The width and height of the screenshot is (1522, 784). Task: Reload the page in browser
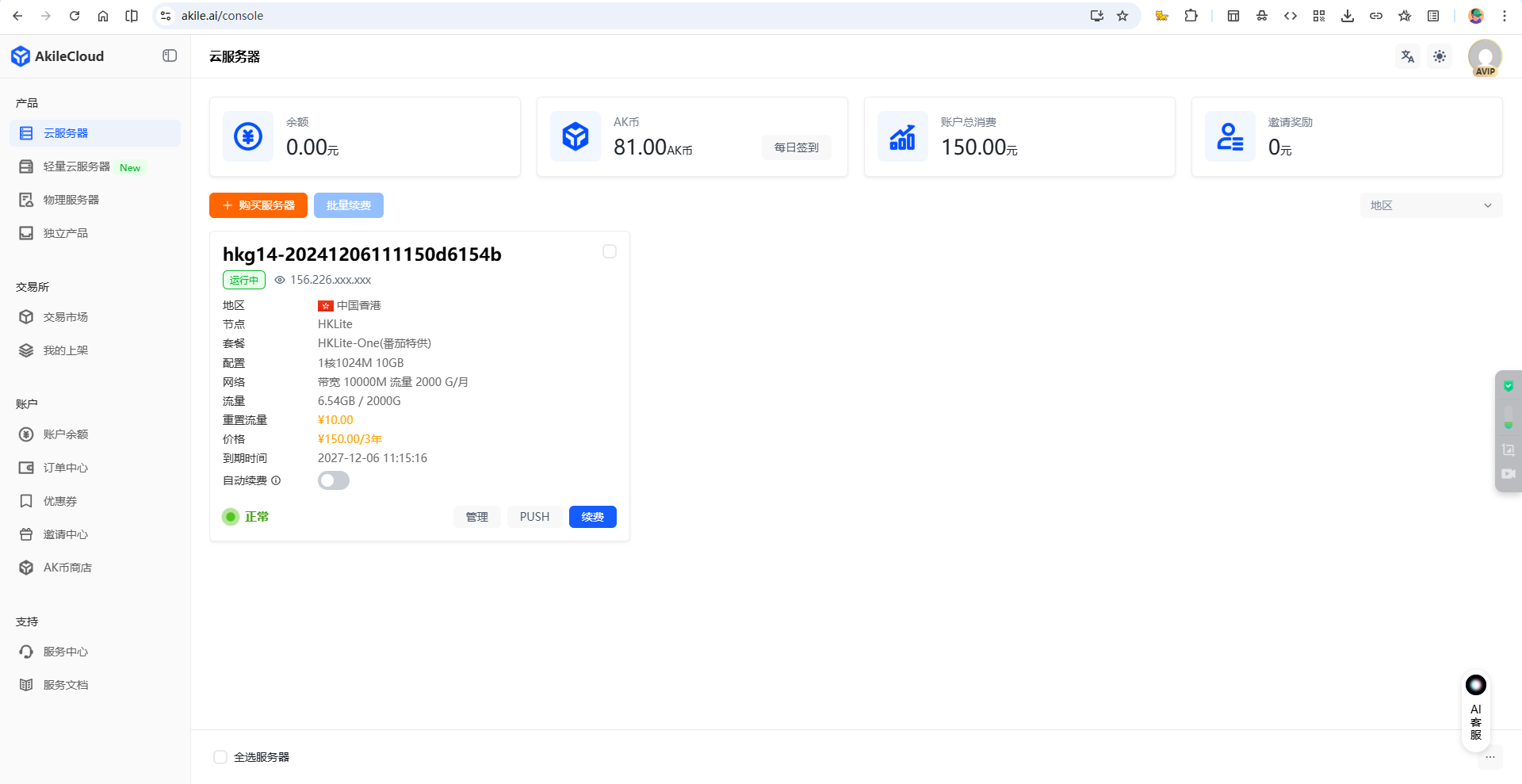click(x=75, y=16)
